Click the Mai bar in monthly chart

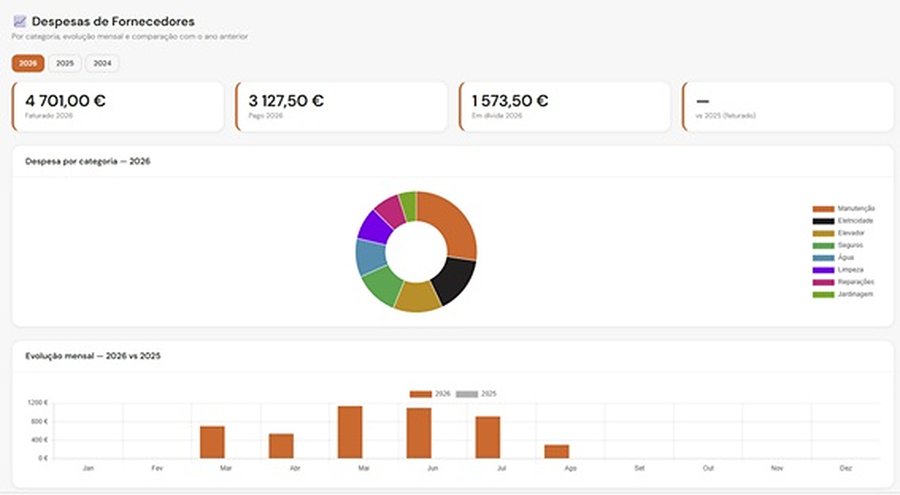pos(350,432)
